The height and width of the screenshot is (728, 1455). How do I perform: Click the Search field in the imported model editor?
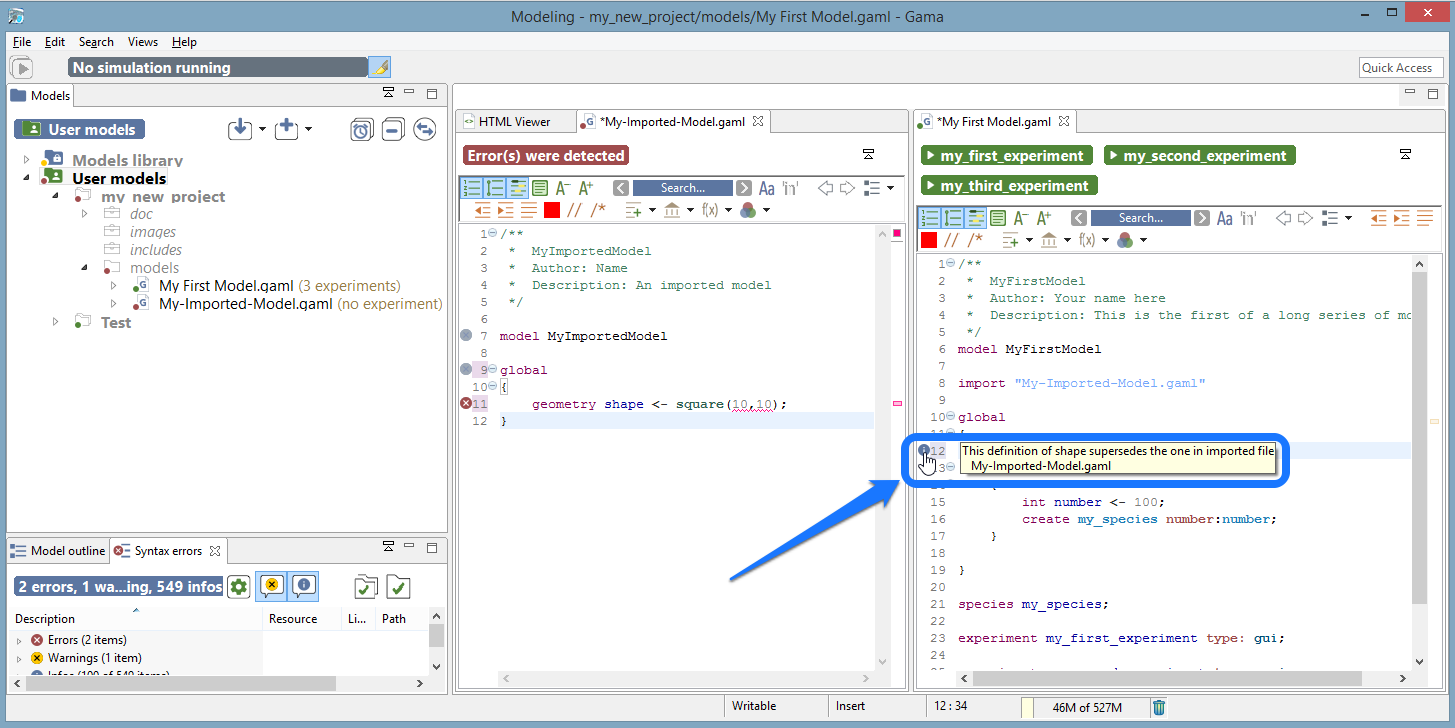(x=683, y=188)
